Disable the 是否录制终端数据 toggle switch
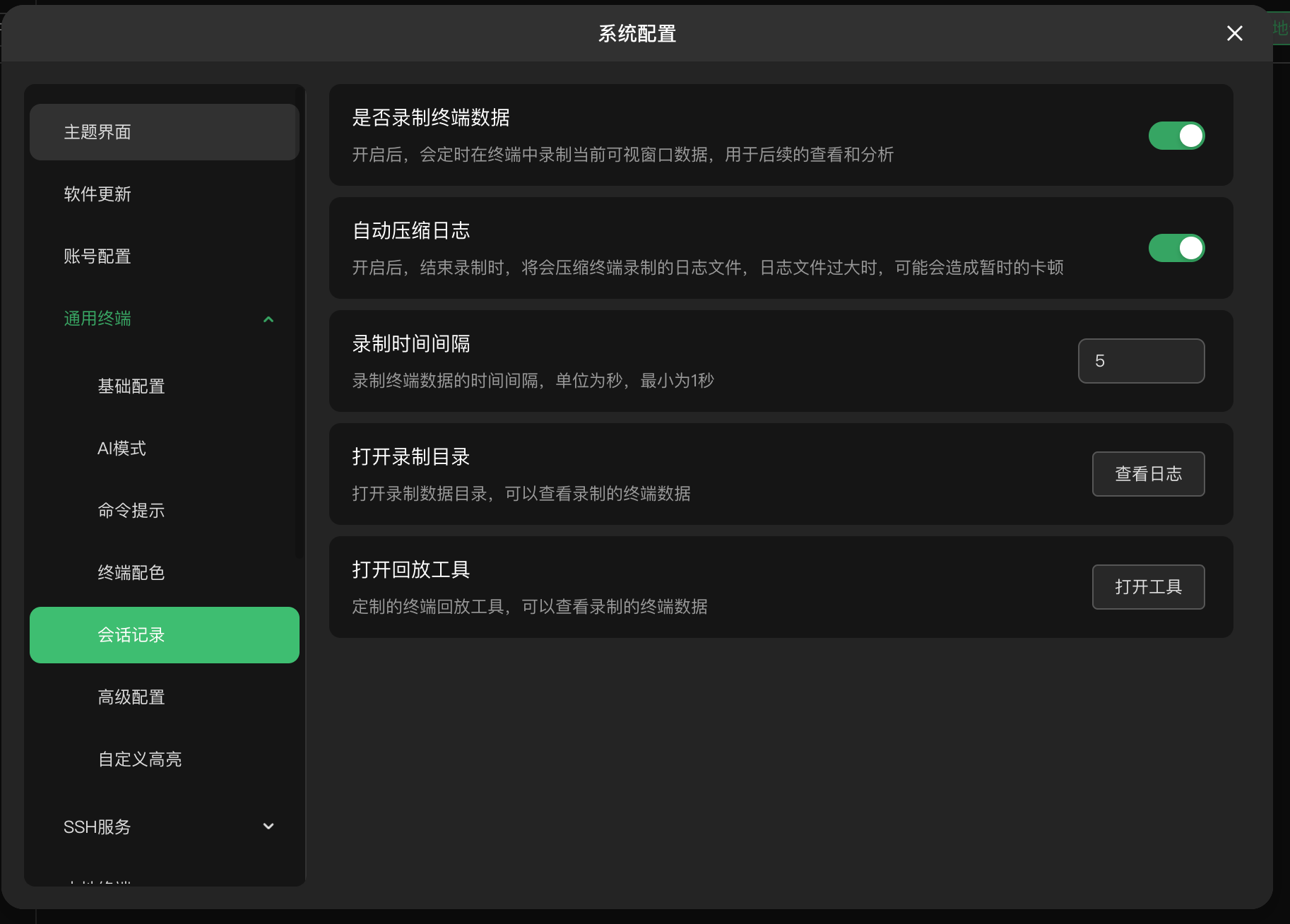The width and height of the screenshot is (1290, 924). (x=1176, y=135)
